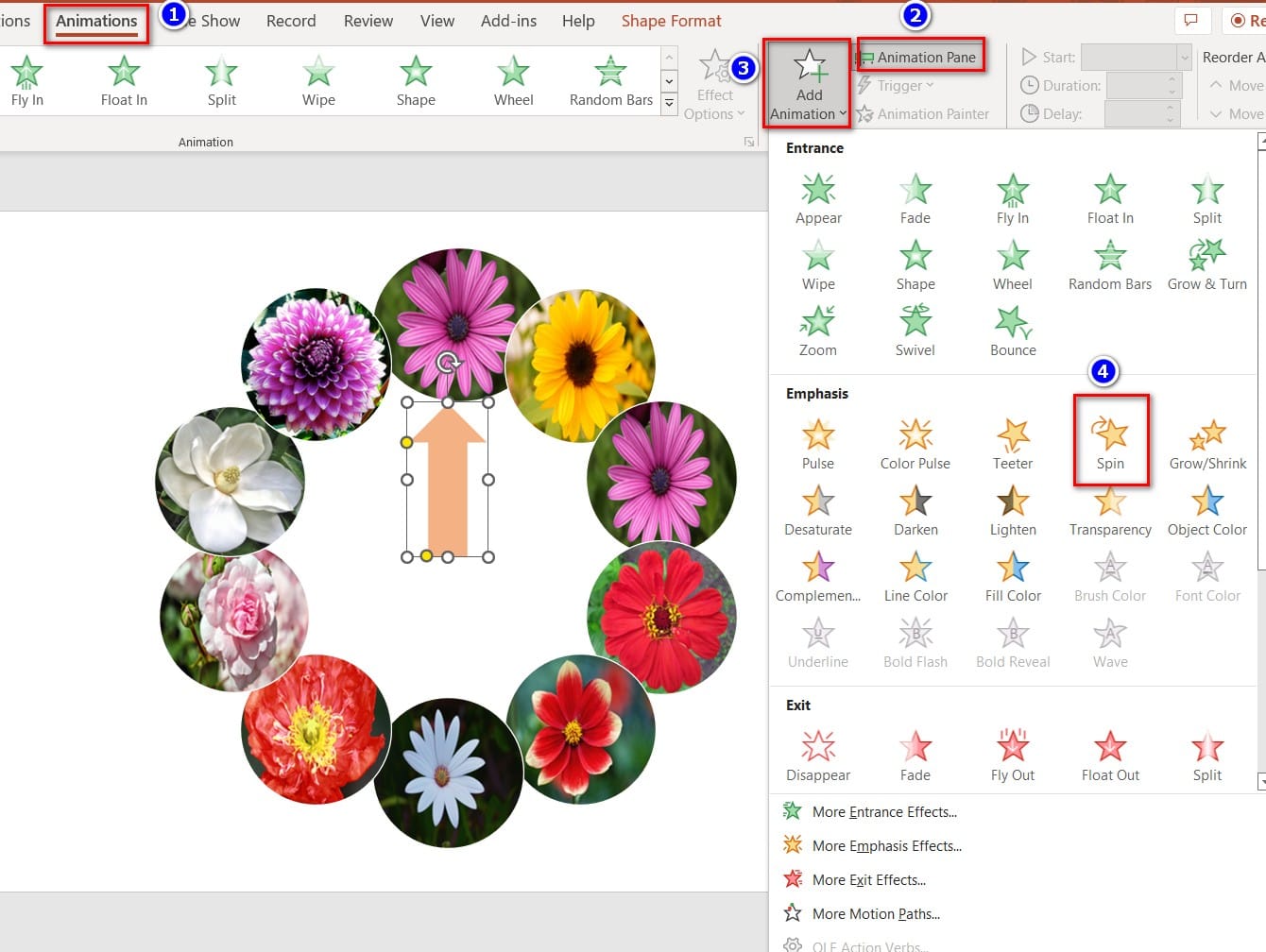
Task: Open Animation group dialog launcher
Action: click(x=749, y=143)
